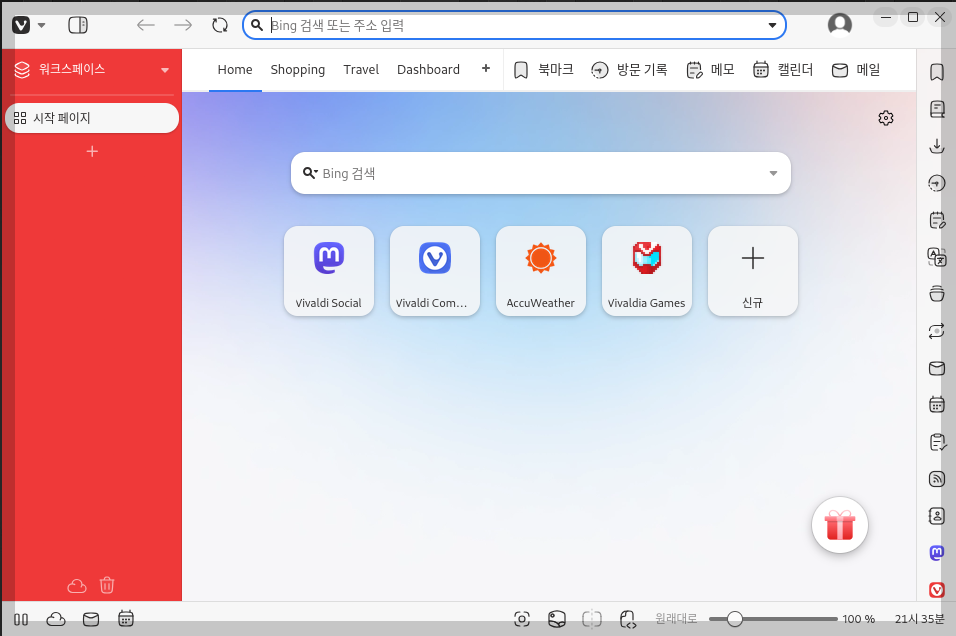Open the Vivaldi Community speed dial
The height and width of the screenshot is (636, 956).
point(435,271)
